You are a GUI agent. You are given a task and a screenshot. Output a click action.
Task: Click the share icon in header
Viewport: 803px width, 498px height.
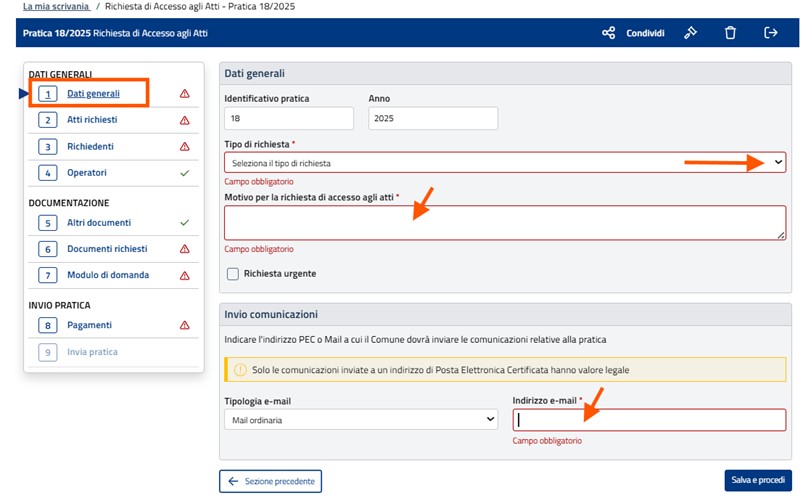tap(608, 33)
